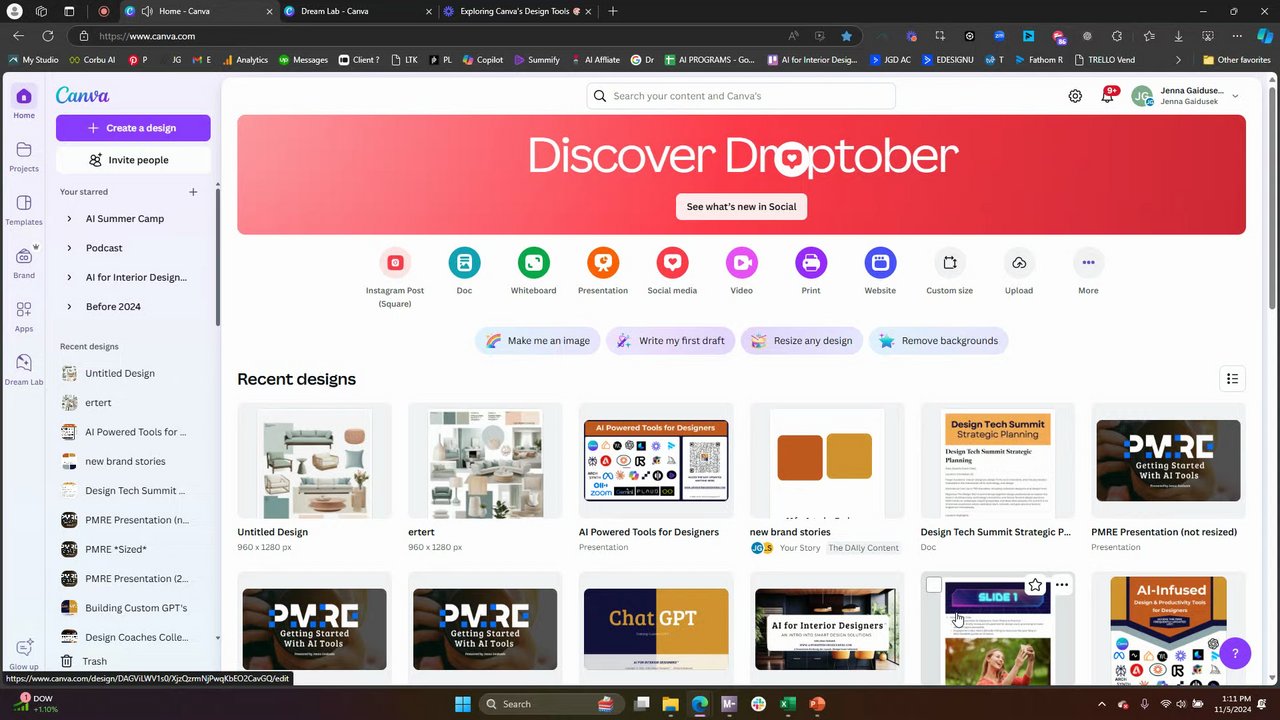Click the Instagram Post (Square) icon

[x=395, y=263]
